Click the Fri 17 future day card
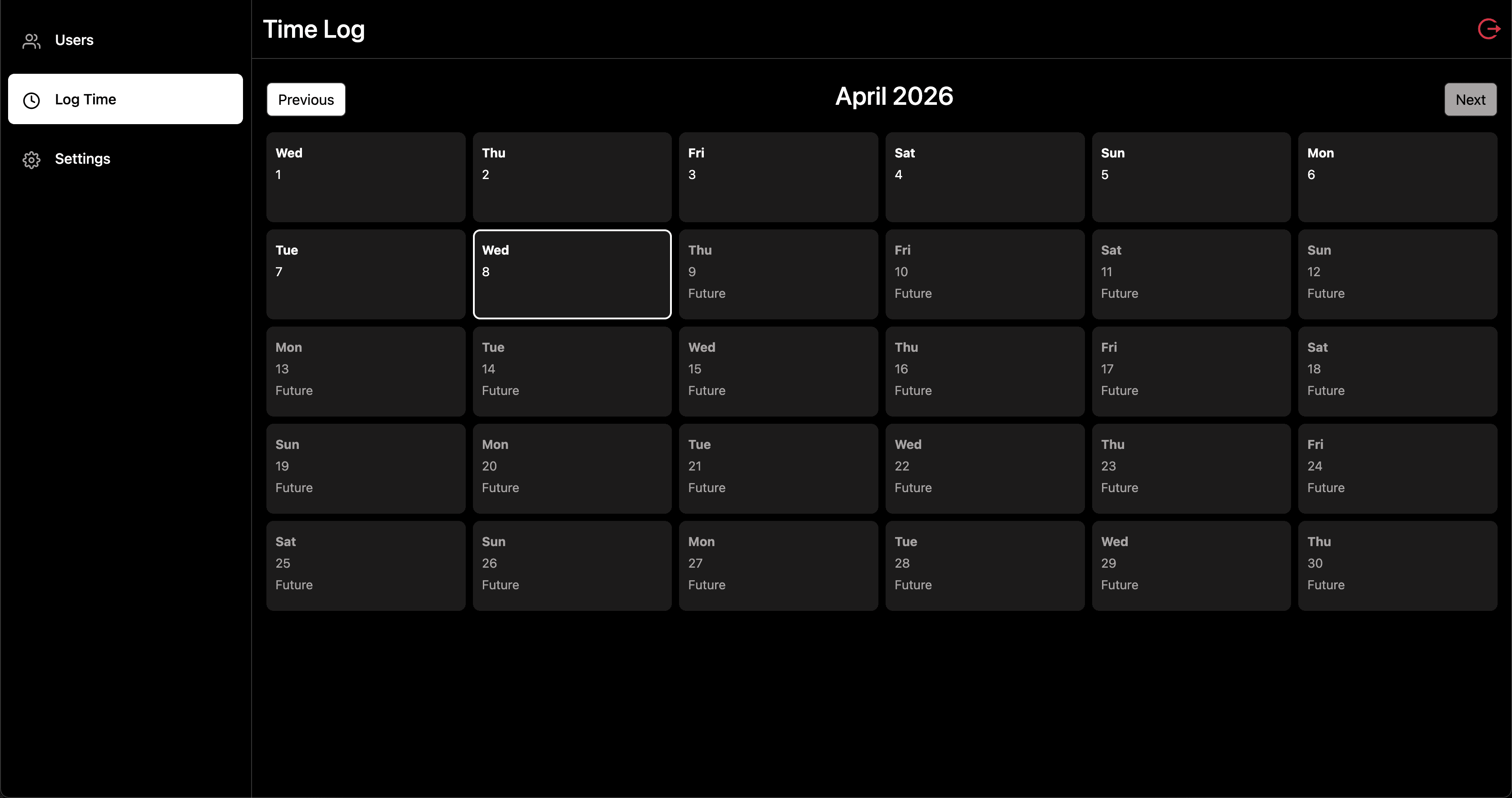Viewport: 1512px width, 798px height. [x=1192, y=372]
